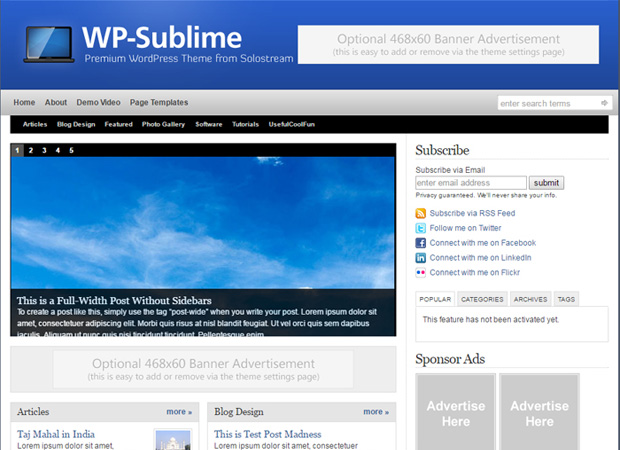
Task: Go to Tutorials category
Action: click(245, 124)
